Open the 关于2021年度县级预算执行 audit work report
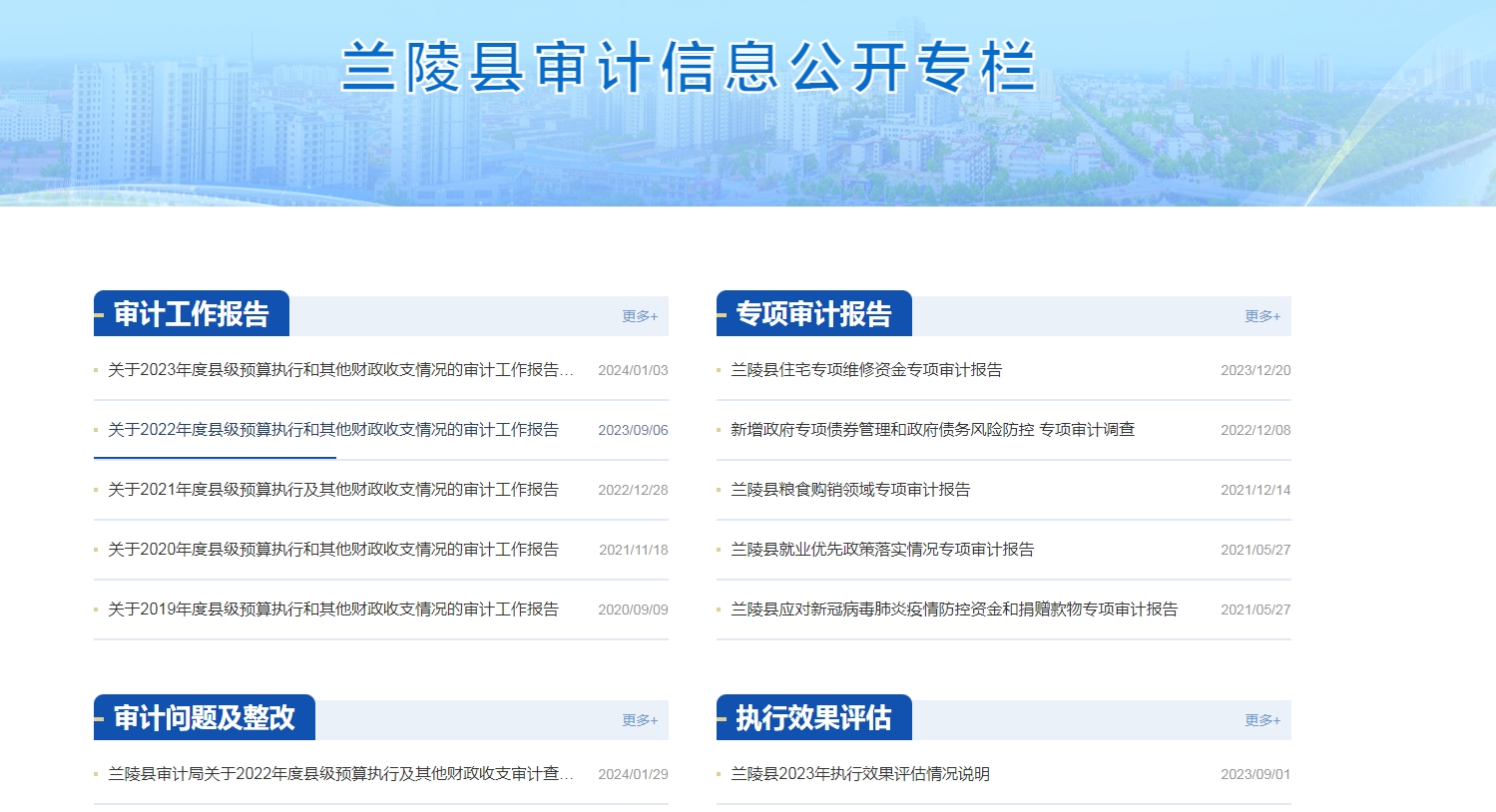Screen dimensions: 1496x812 (x=333, y=490)
